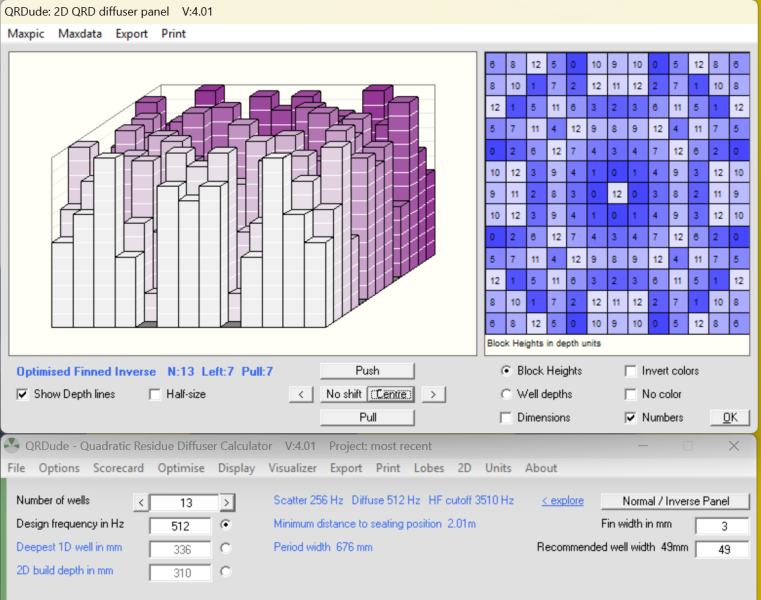Click the QRDude app icon in title bar
The width and height of the screenshot is (761, 600).
pyautogui.click(x=10, y=445)
